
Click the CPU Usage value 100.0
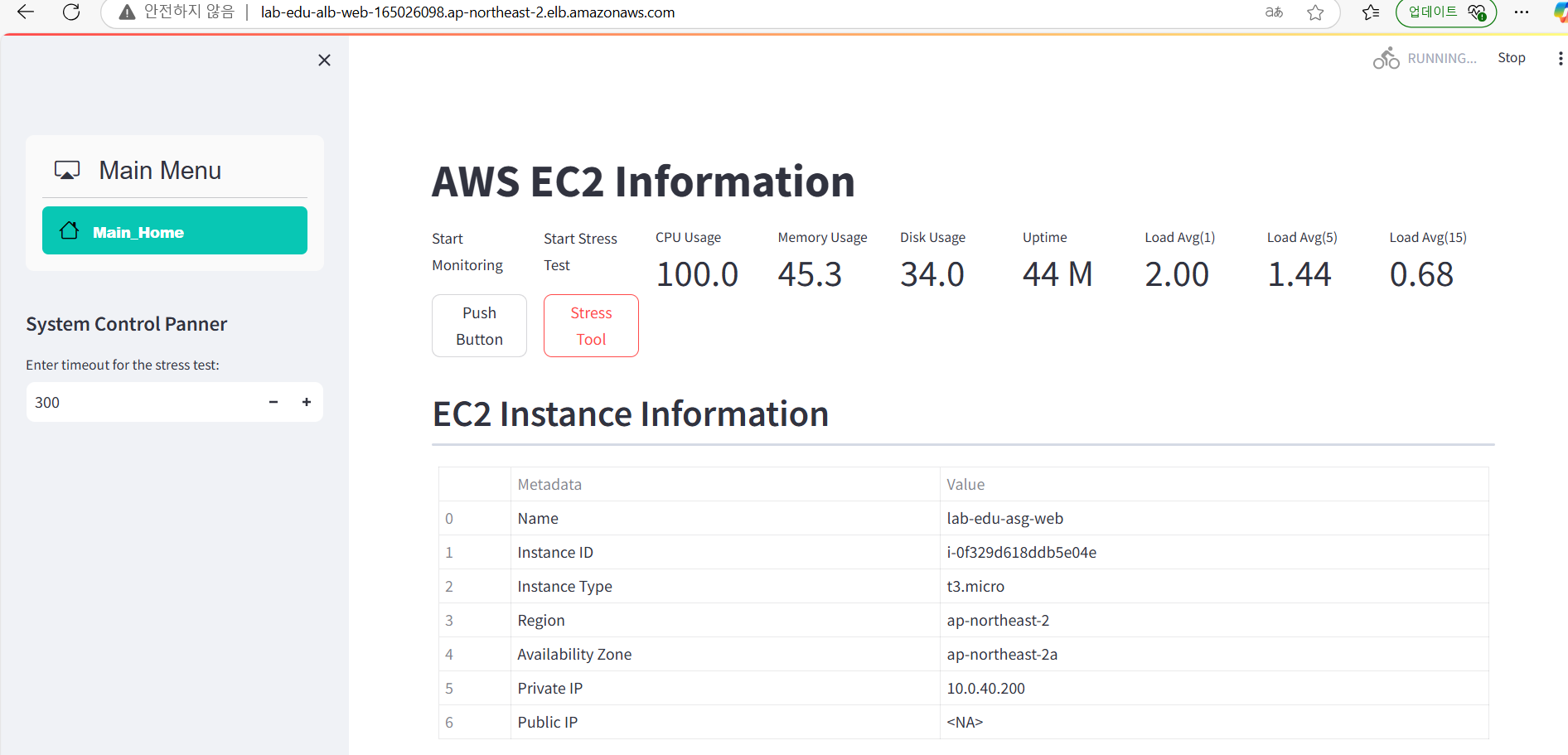697,274
